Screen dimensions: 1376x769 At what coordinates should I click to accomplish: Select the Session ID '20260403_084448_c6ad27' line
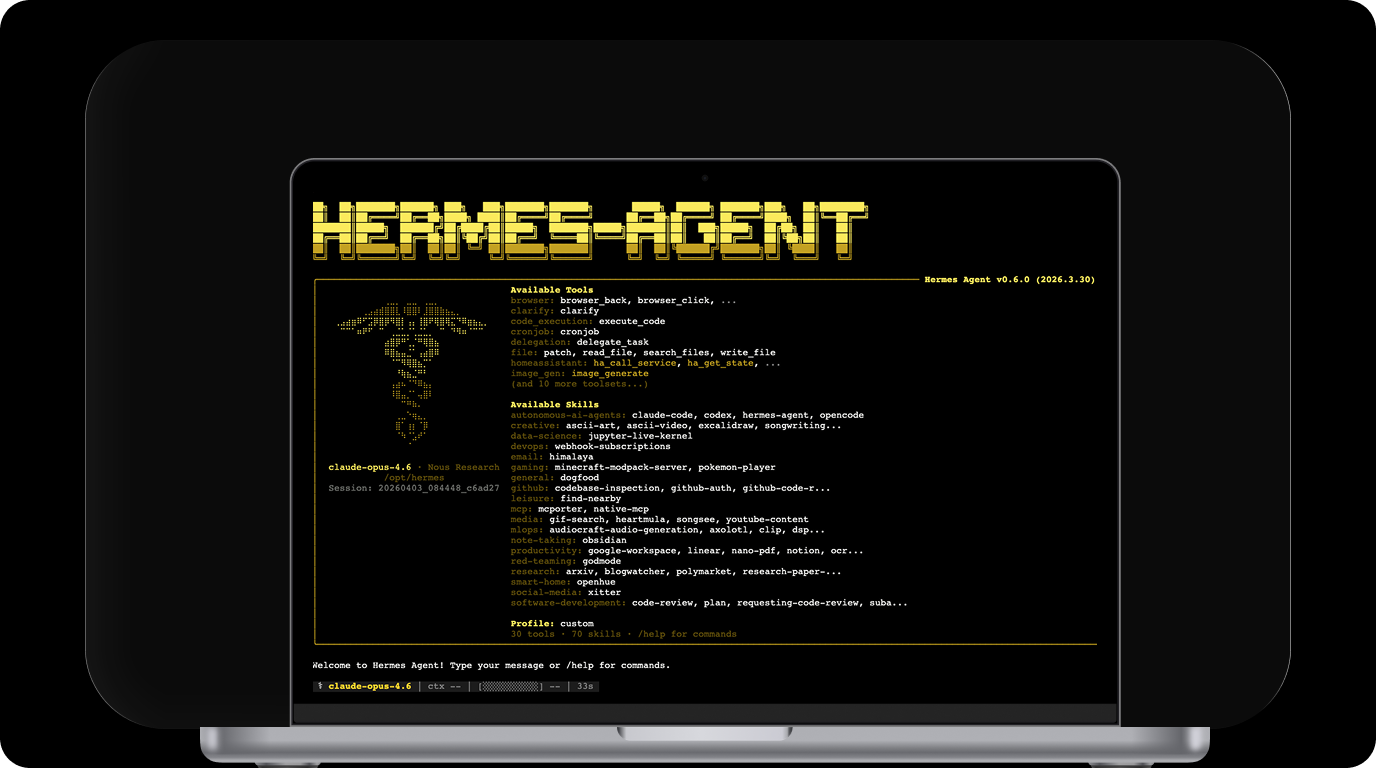[x=414, y=488]
